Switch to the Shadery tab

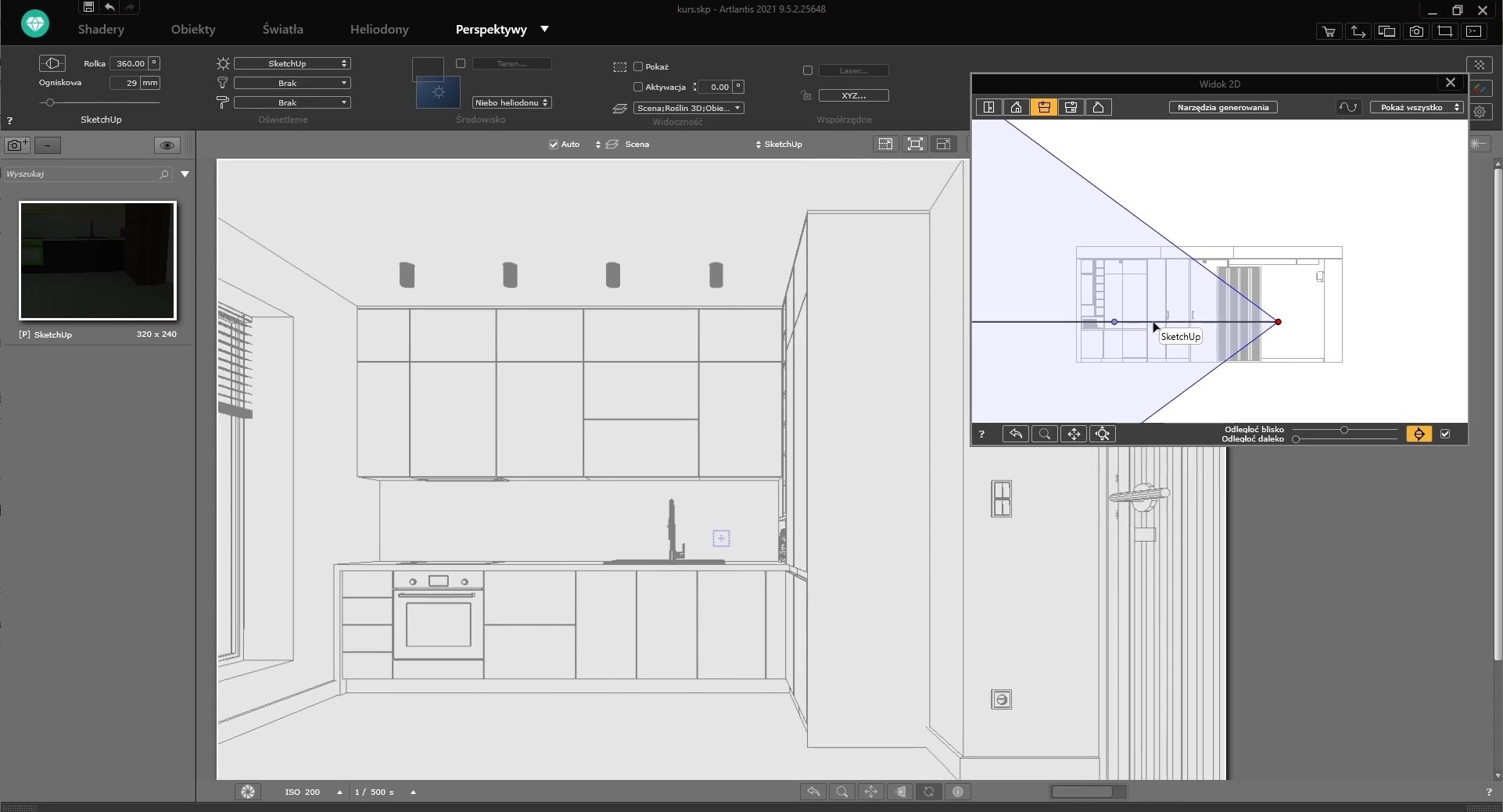(101, 30)
